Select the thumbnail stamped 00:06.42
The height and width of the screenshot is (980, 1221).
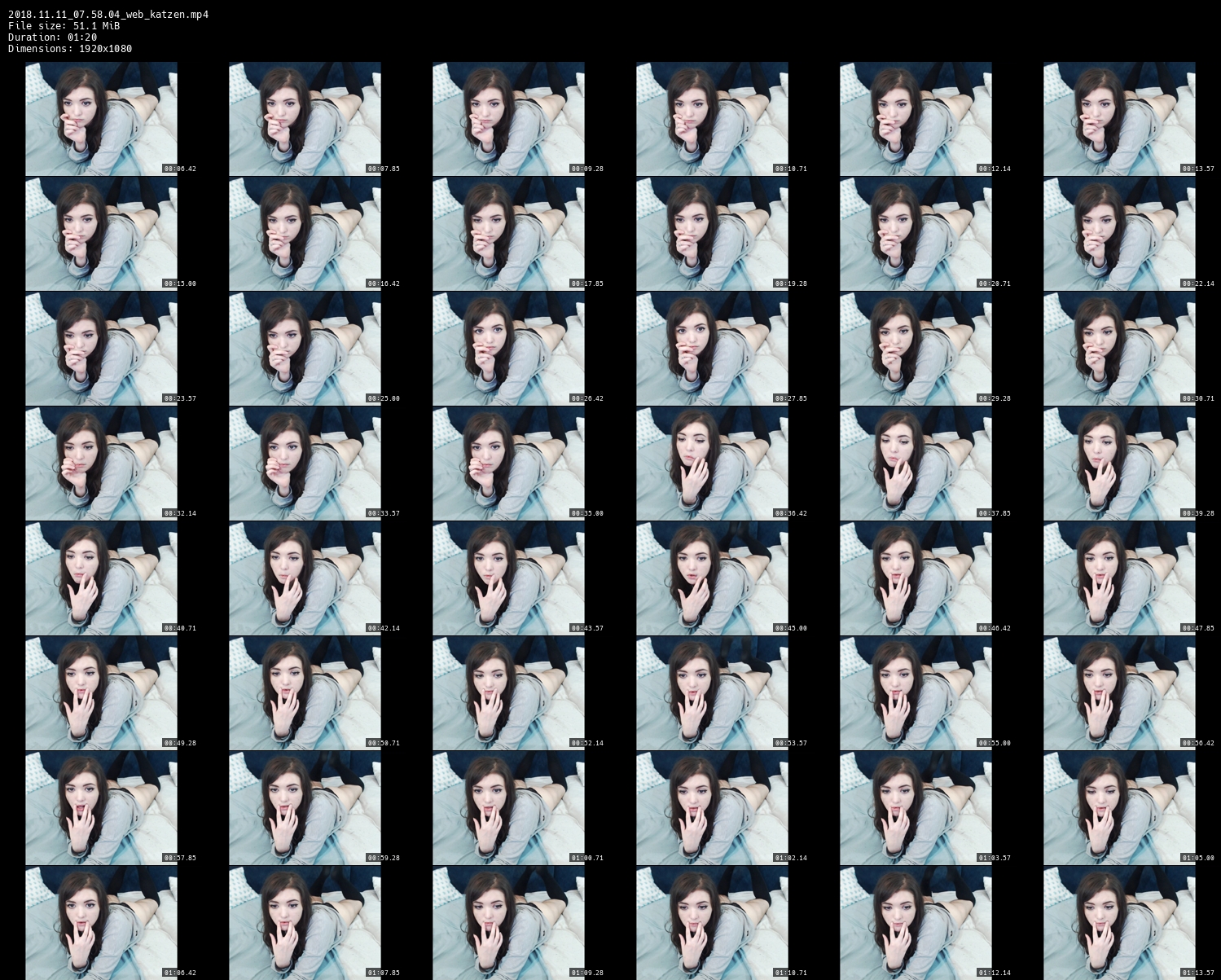[102, 119]
